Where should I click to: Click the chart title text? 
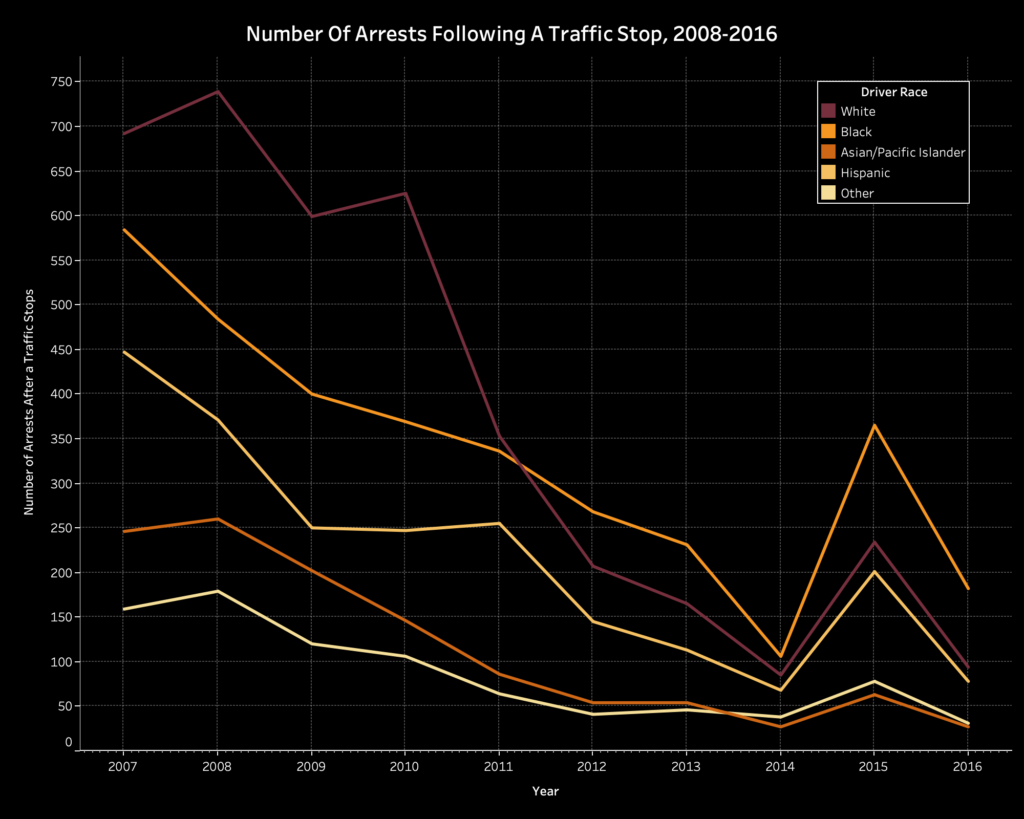(511, 34)
